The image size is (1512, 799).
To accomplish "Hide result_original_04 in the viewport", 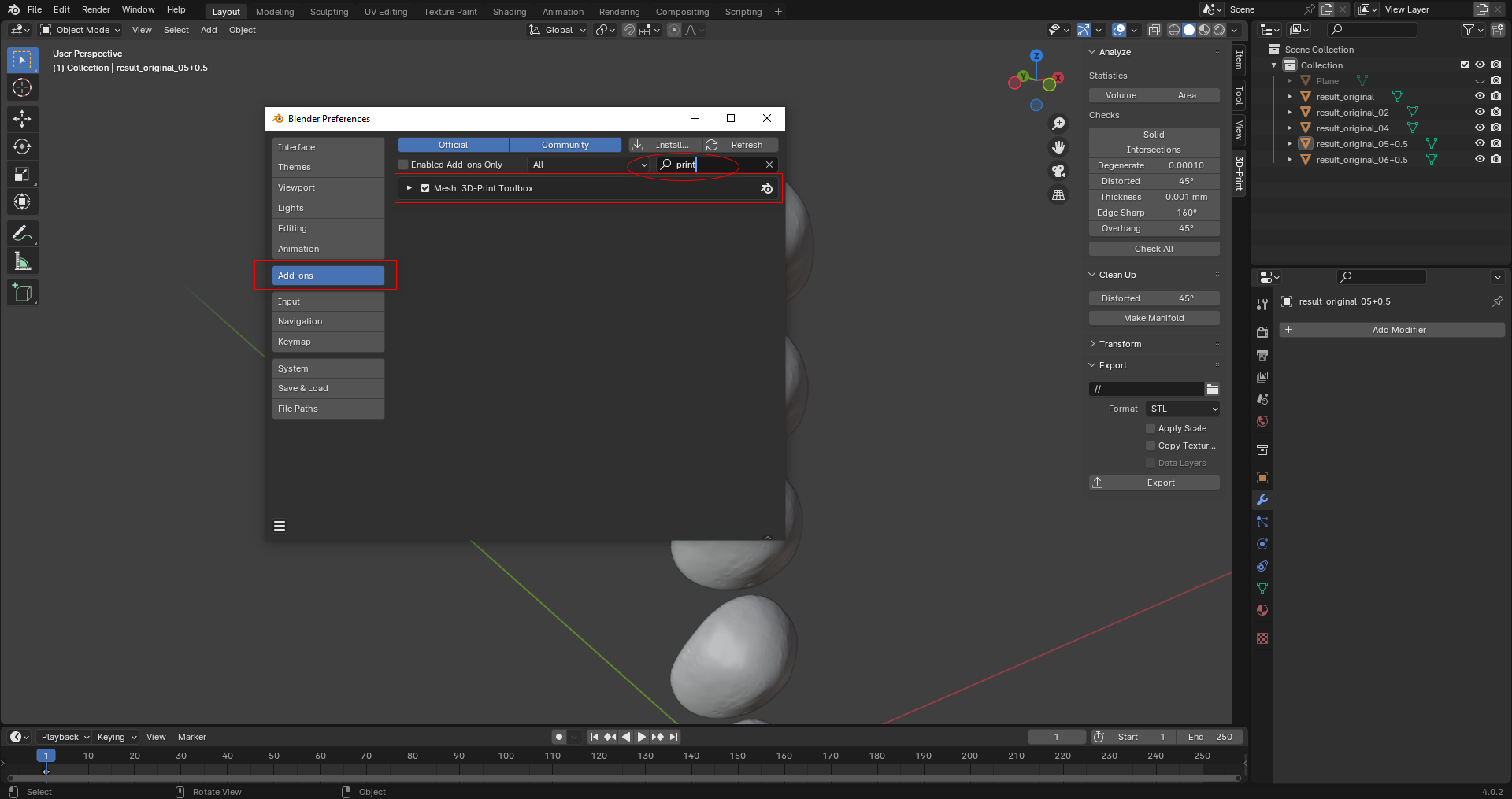I will [x=1480, y=128].
